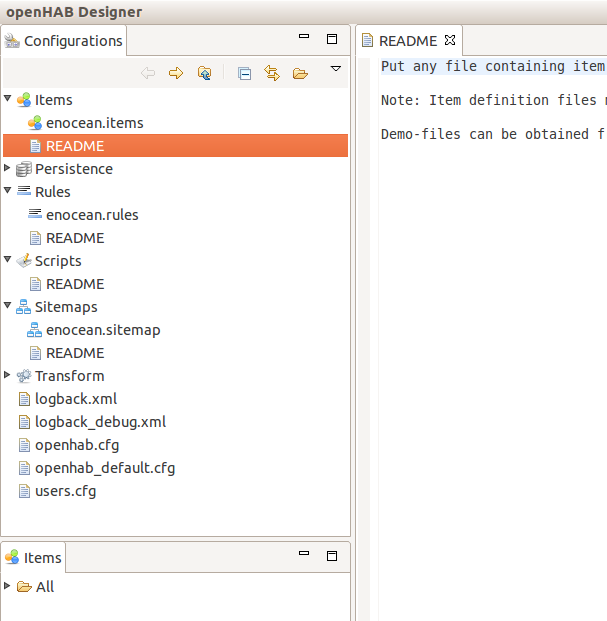Click the Scripts folder icon
The image size is (607, 621).
point(24,261)
